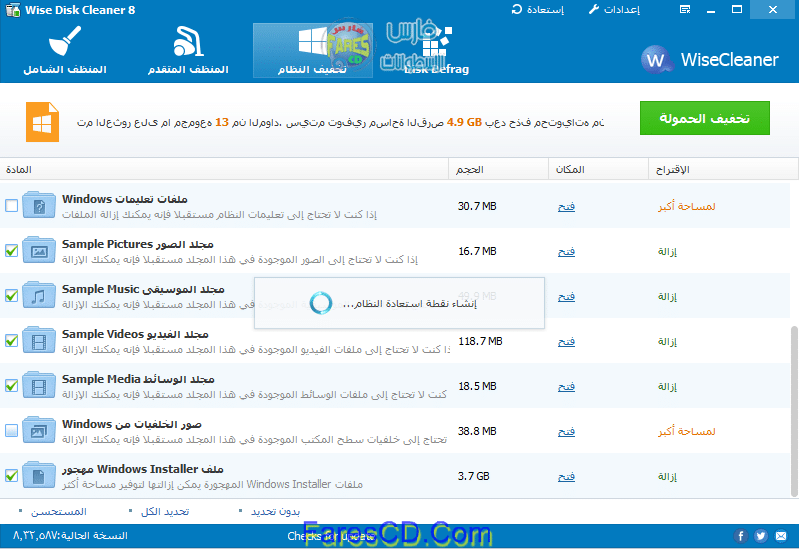Click the email icon in status bar
This screenshot has height=549, width=799.
(x=781, y=536)
